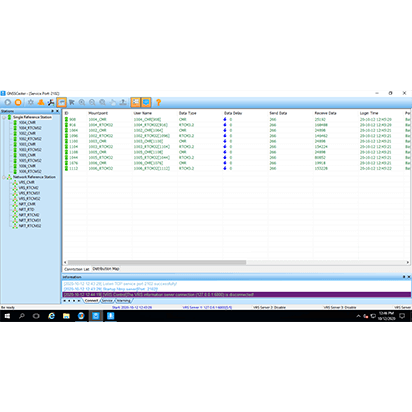Open settings via the gear toolbar icon
This screenshot has width=412, height=412.
point(31,102)
